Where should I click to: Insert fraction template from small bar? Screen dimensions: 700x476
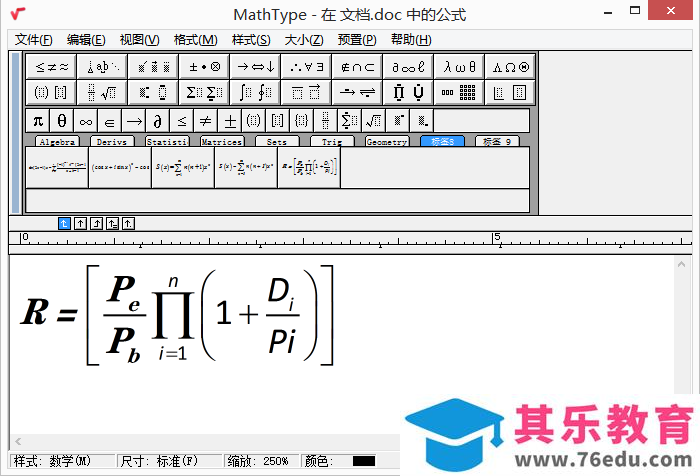(326, 121)
